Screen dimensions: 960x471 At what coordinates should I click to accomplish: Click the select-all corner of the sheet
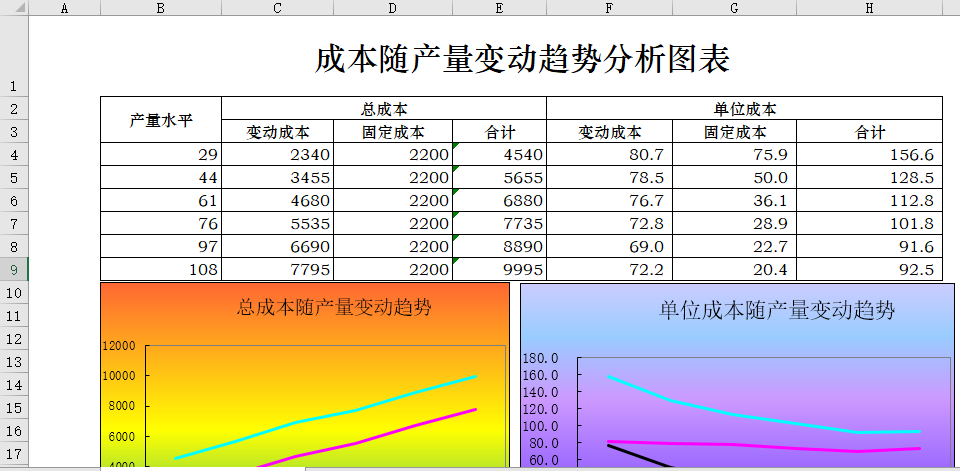[x=14, y=8]
